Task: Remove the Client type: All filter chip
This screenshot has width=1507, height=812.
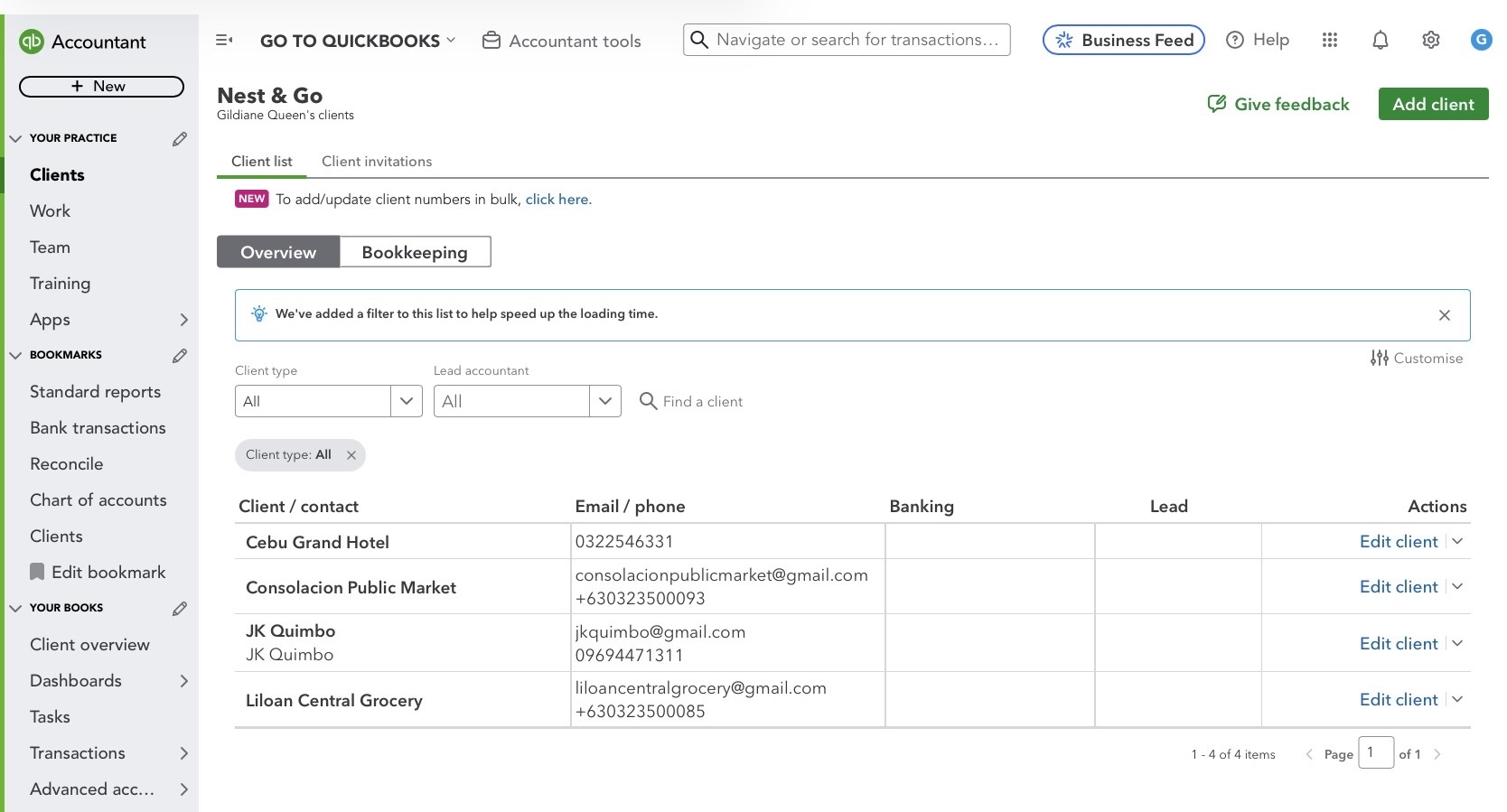Action: point(351,455)
